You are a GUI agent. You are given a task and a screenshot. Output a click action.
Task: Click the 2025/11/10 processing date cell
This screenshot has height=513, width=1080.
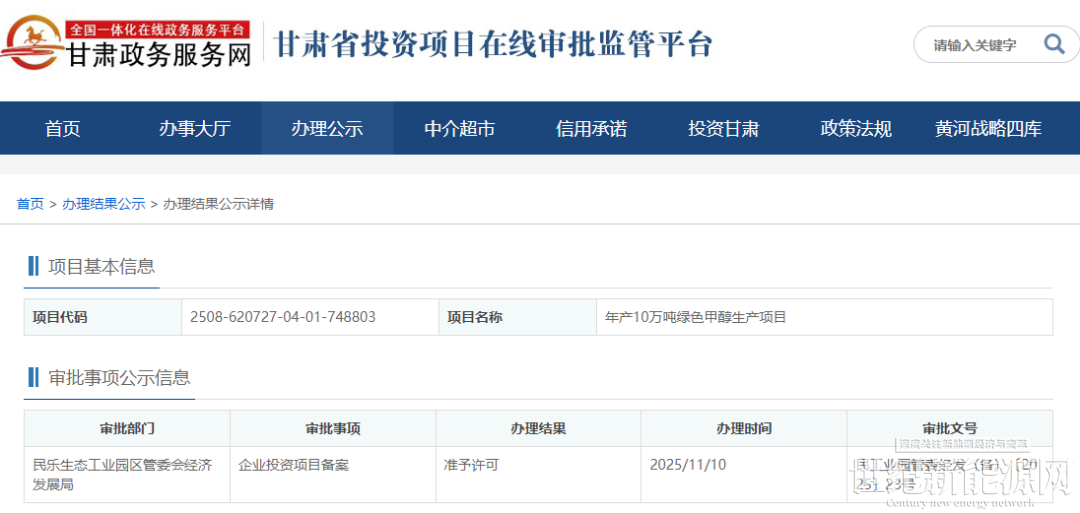pos(687,465)
